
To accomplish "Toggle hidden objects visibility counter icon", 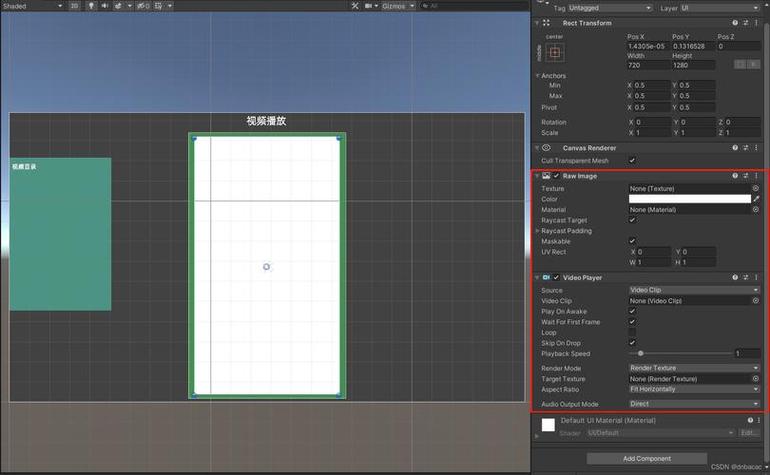I will (x=143, y=6).
